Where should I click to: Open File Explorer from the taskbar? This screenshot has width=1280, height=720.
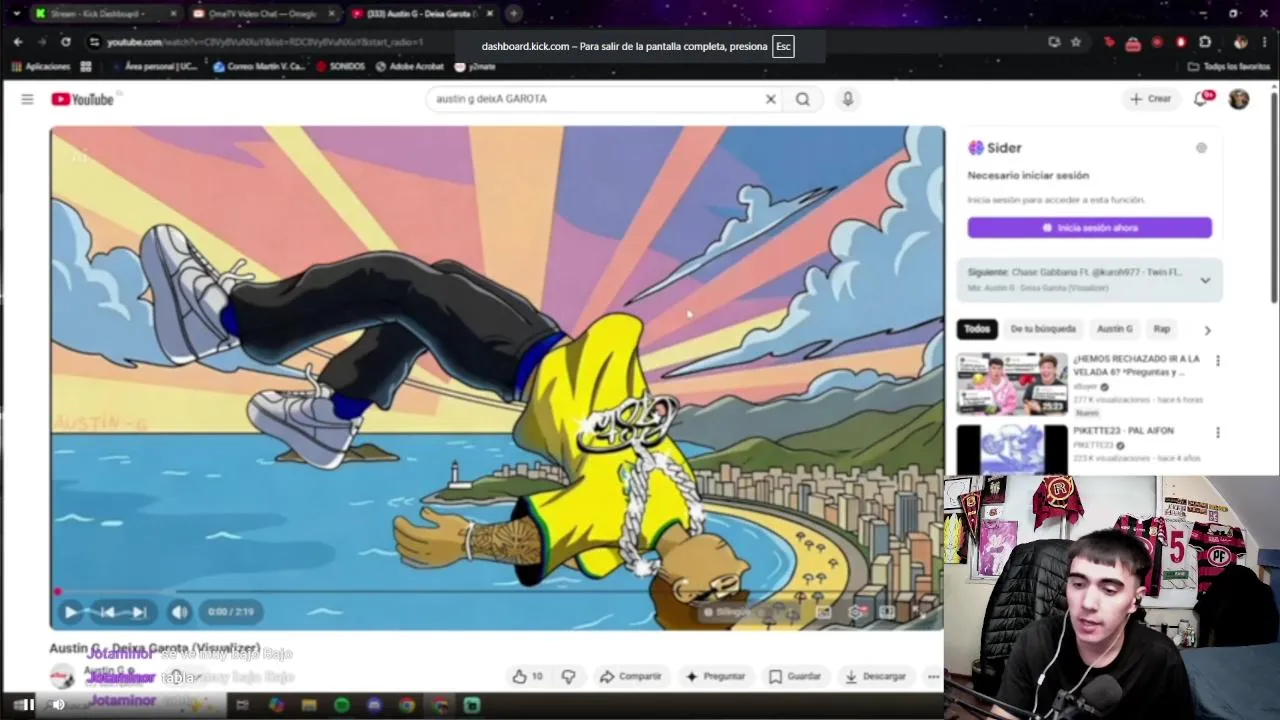(x=309, y=705)
